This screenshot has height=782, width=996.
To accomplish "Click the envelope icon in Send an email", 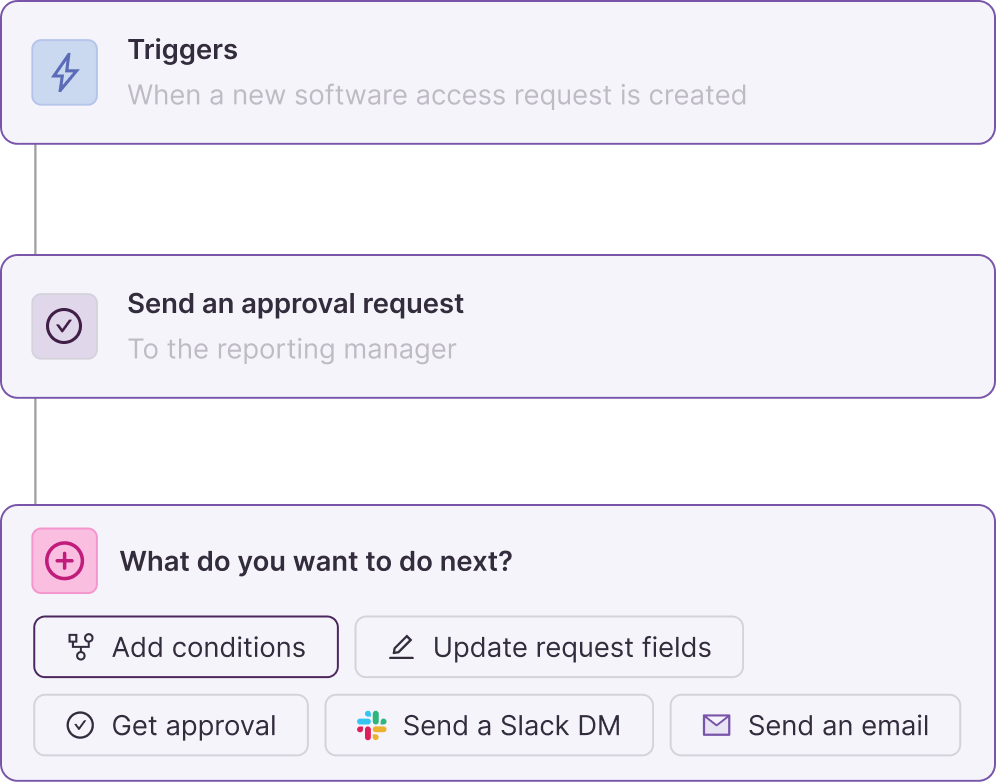I will 716,726.
